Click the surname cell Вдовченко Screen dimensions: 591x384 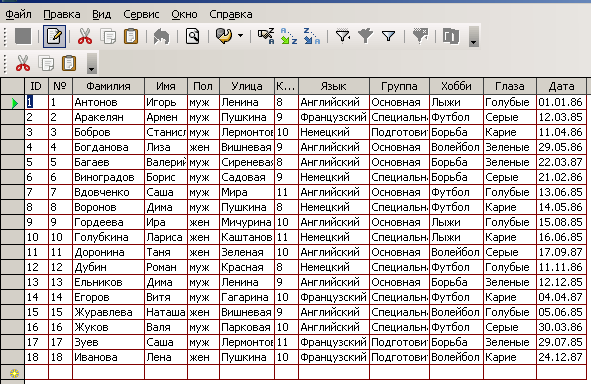(108, 192)
